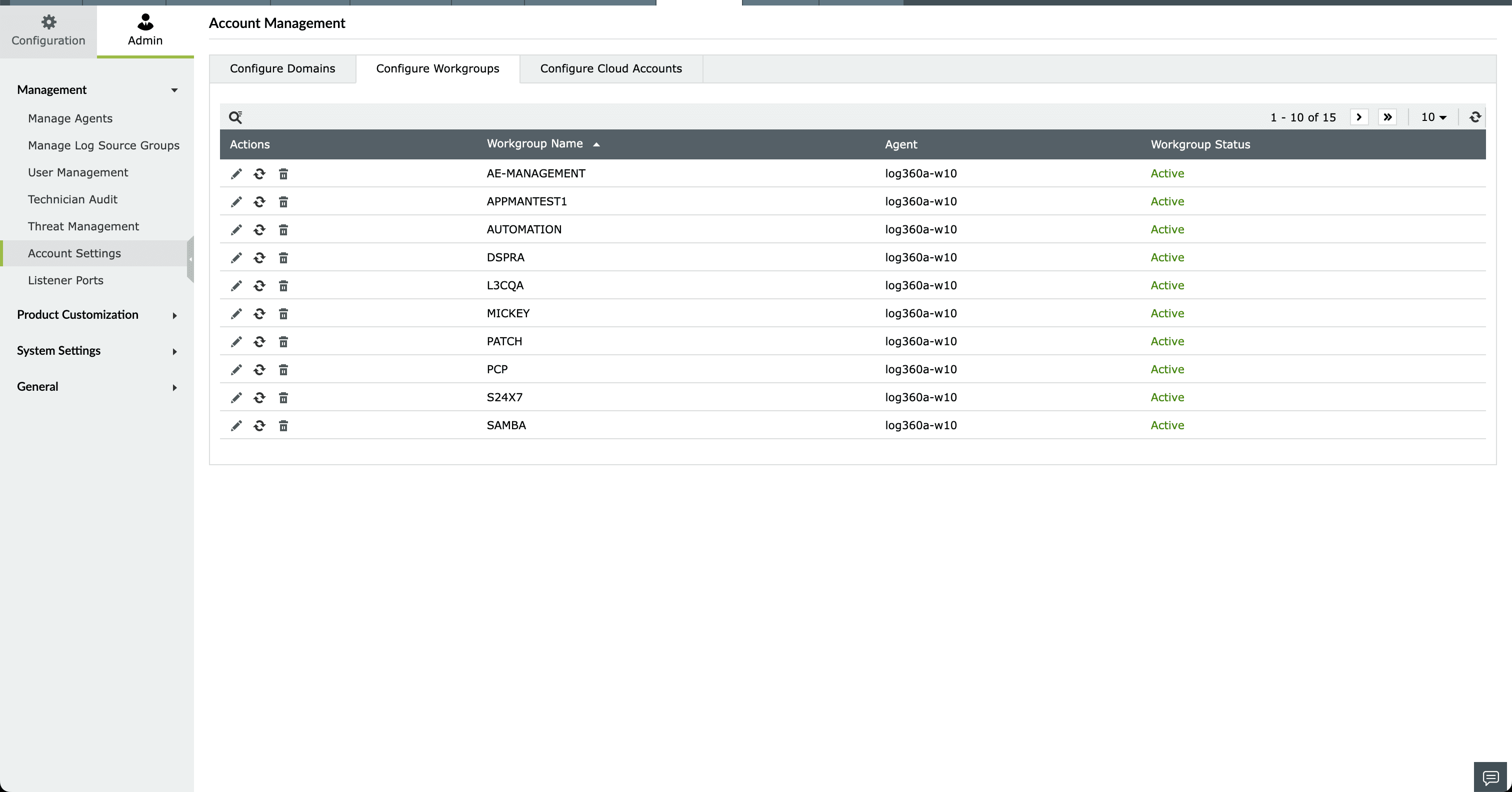The width and height of the screenshot is (1512, 792).
Task: Go to the next page of workgroups
Action: 1358,117
